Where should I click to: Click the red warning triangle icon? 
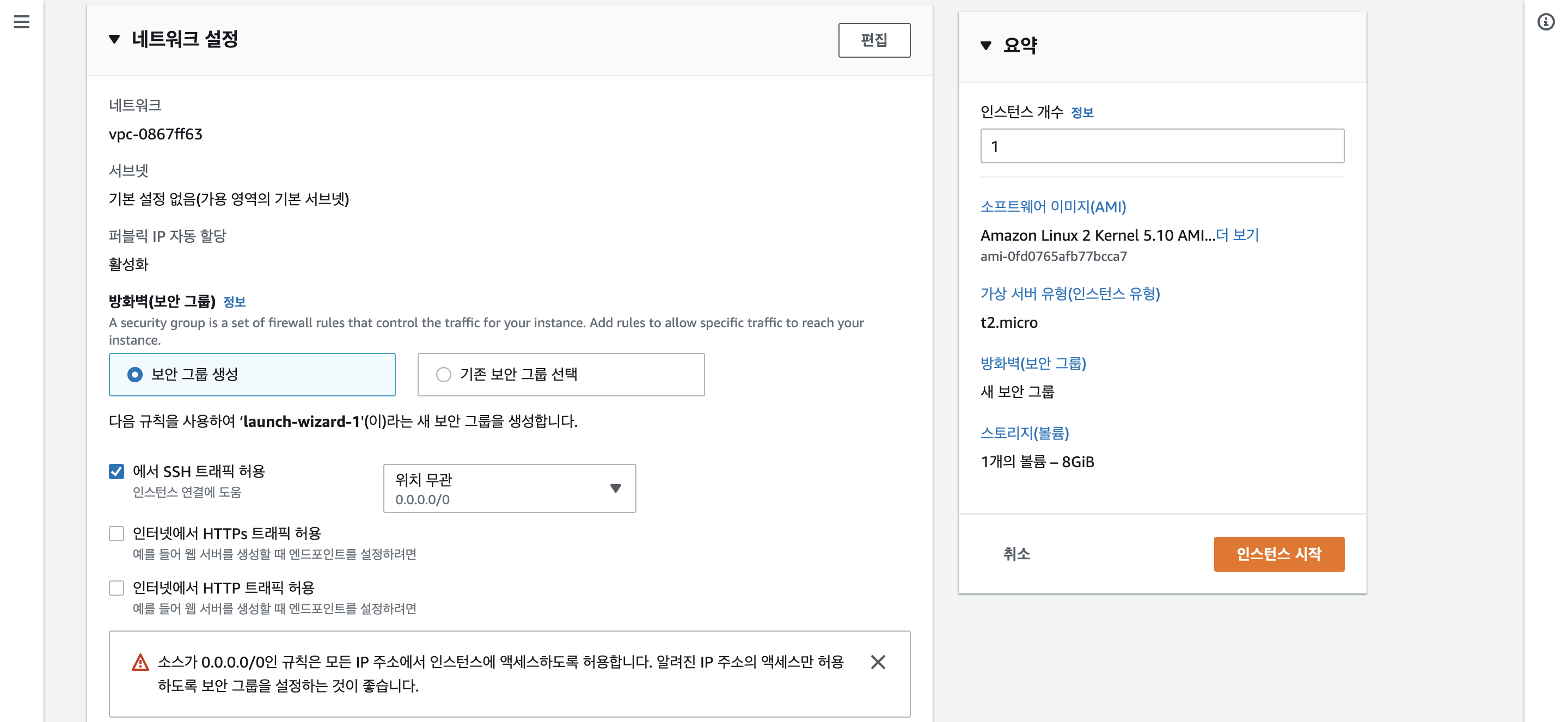coord(140,662)
